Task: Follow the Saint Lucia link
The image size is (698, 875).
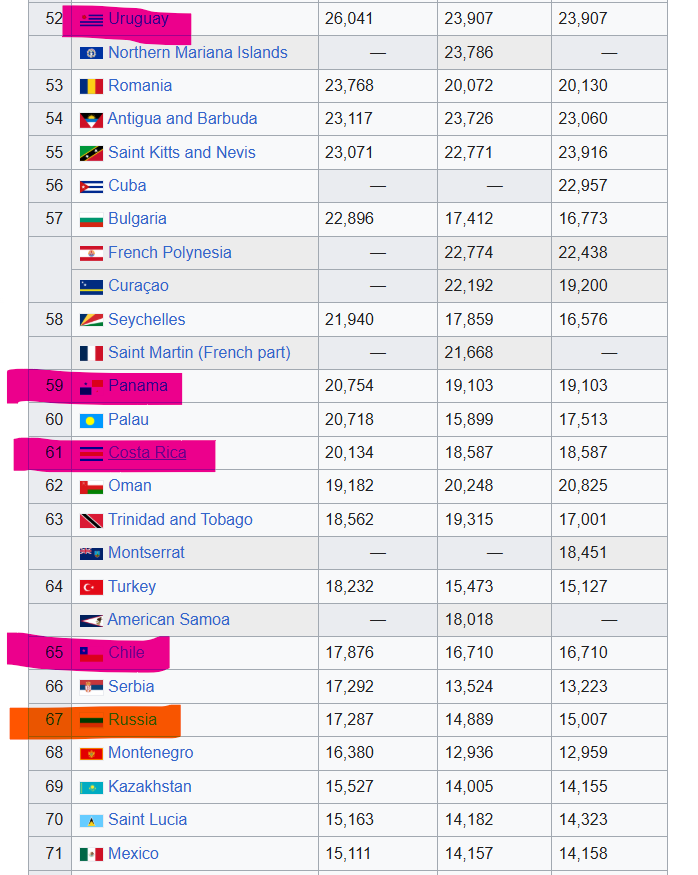Action: point(147,820)
